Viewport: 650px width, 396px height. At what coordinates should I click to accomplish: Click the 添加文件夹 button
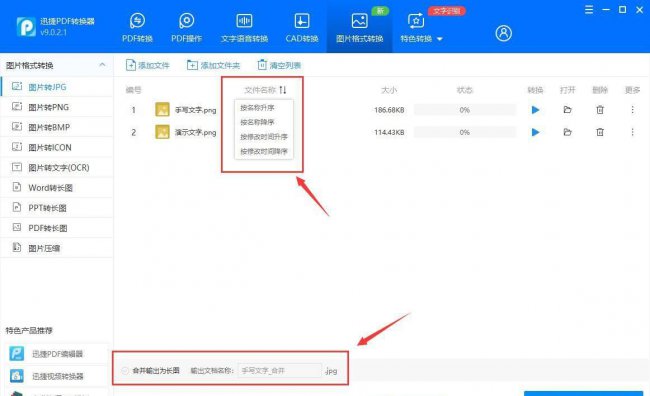pyautogui.click(x=213, y=65)
